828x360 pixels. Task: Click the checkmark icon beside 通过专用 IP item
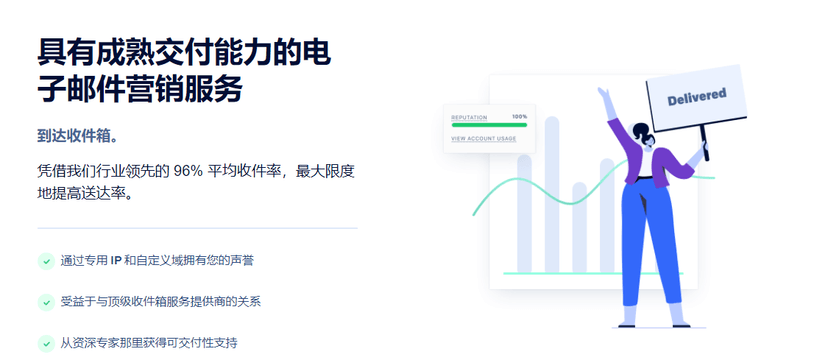[x=46, y=261]
